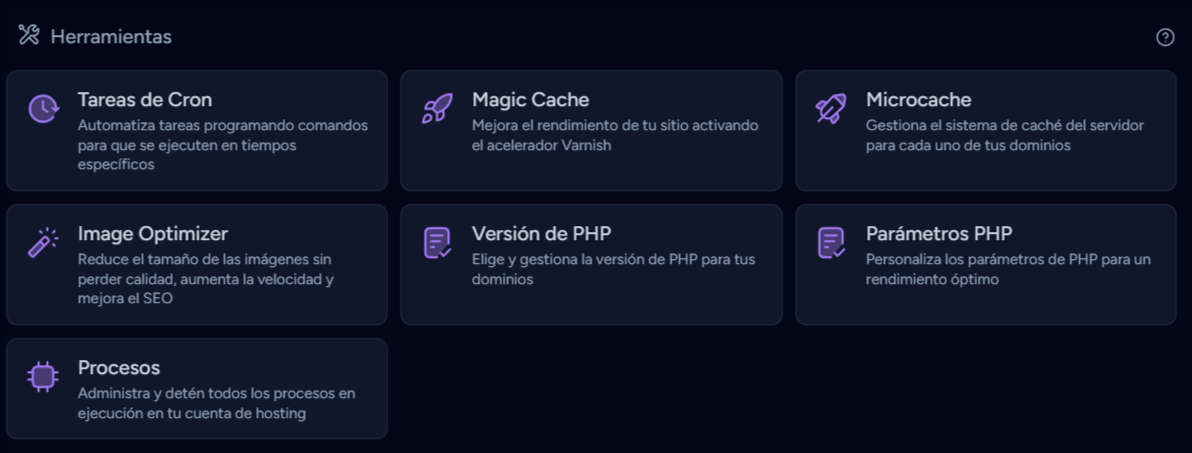
Task: Click the Tareas de Cron clock icon
Action: [43, 108]
